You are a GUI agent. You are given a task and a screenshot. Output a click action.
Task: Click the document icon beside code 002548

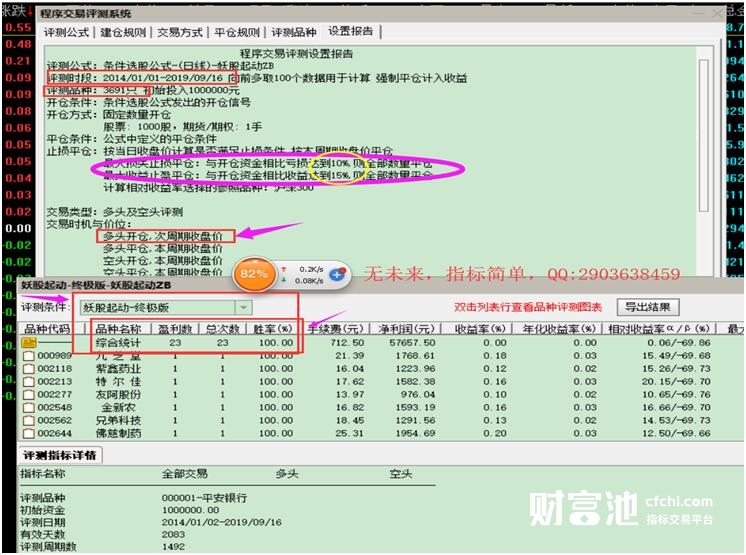tap(29, 407)
